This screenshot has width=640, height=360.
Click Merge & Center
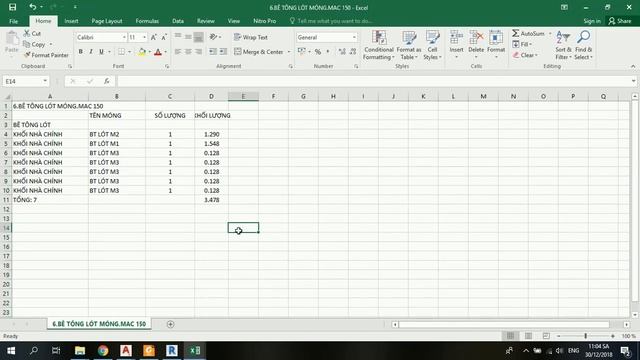(259, 52)
